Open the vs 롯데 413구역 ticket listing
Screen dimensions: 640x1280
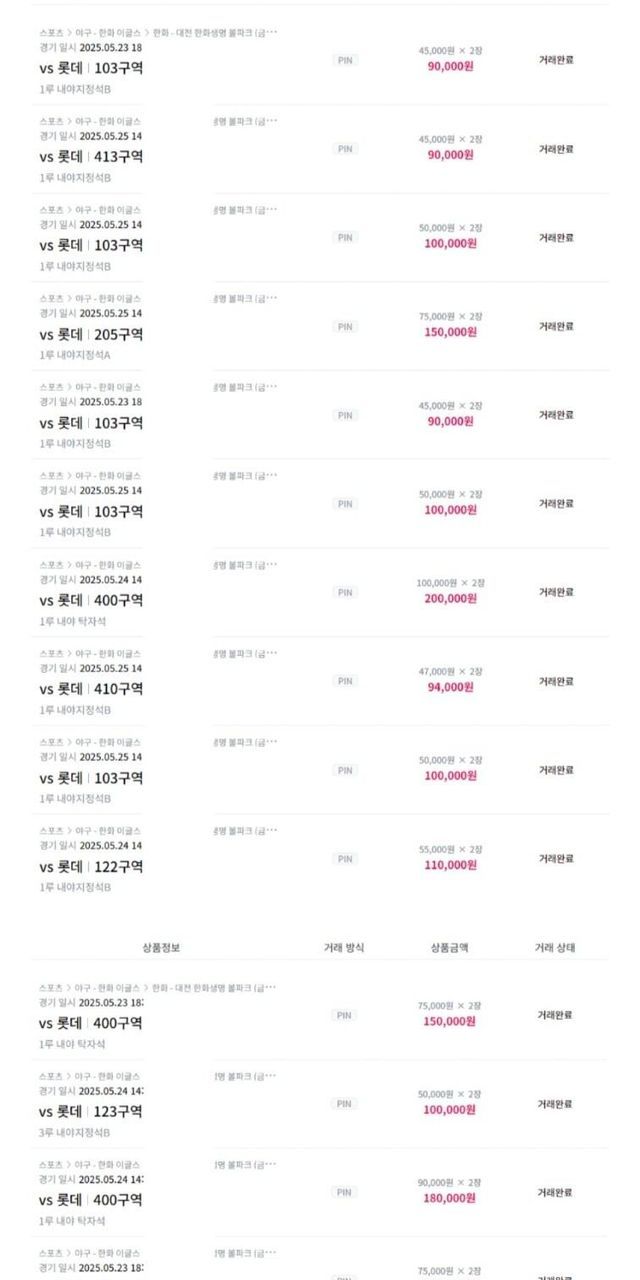tap(91, 156)
